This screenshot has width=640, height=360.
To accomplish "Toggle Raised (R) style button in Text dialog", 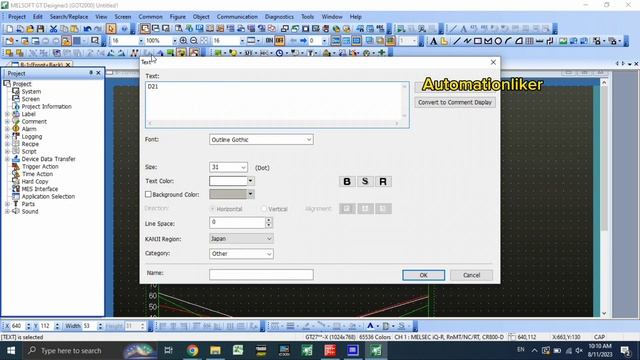I will tap(383, 181).
